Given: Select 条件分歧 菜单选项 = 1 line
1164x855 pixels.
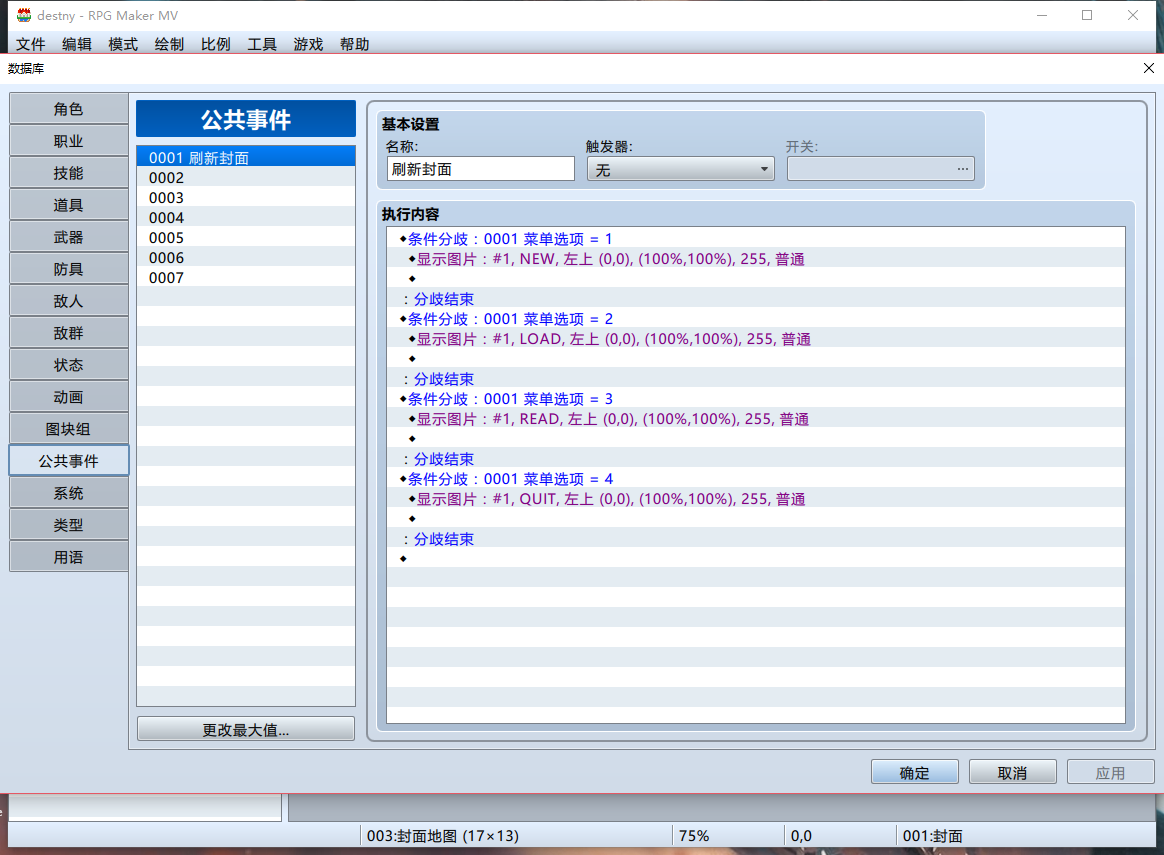Looking at the screenshot, I should 756,239.
